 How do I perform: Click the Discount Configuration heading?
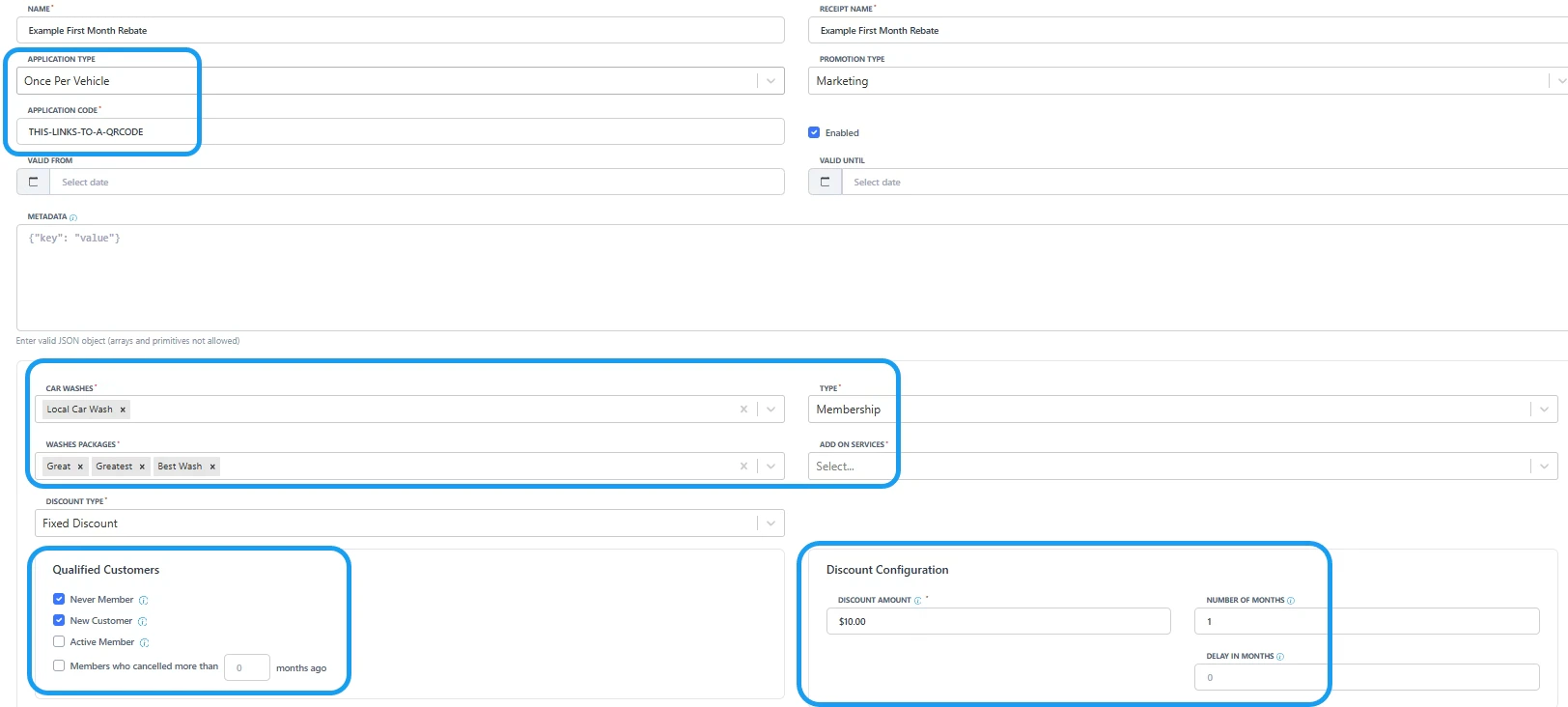click(887, 570)
